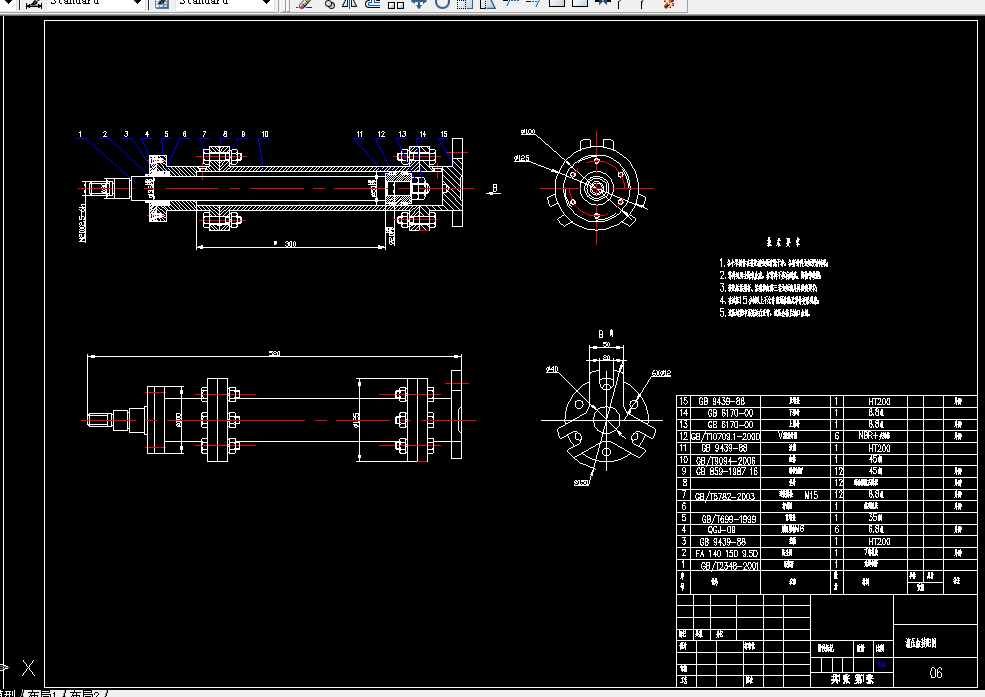Click the UCS X axis icon
Viewport: 985px width, 697px height.
coord(28,667)
